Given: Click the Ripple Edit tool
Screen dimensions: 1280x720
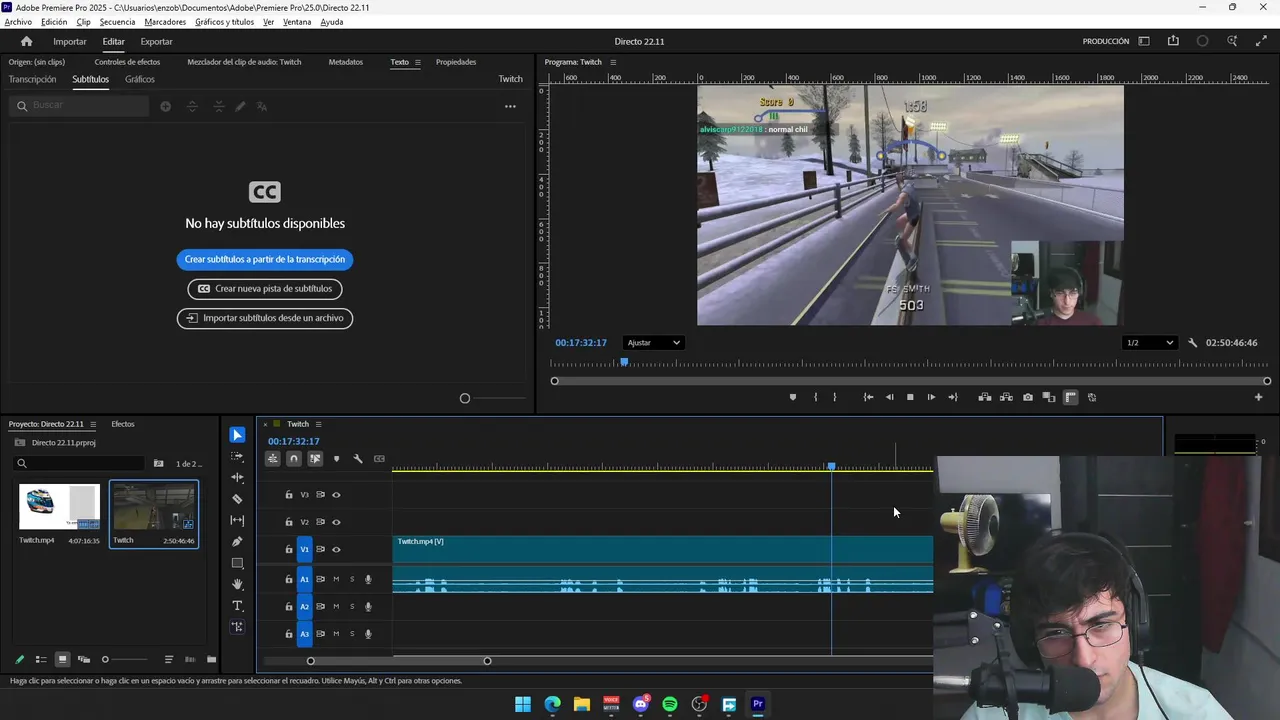Looking at the screenshot, I should pos(237,477).
